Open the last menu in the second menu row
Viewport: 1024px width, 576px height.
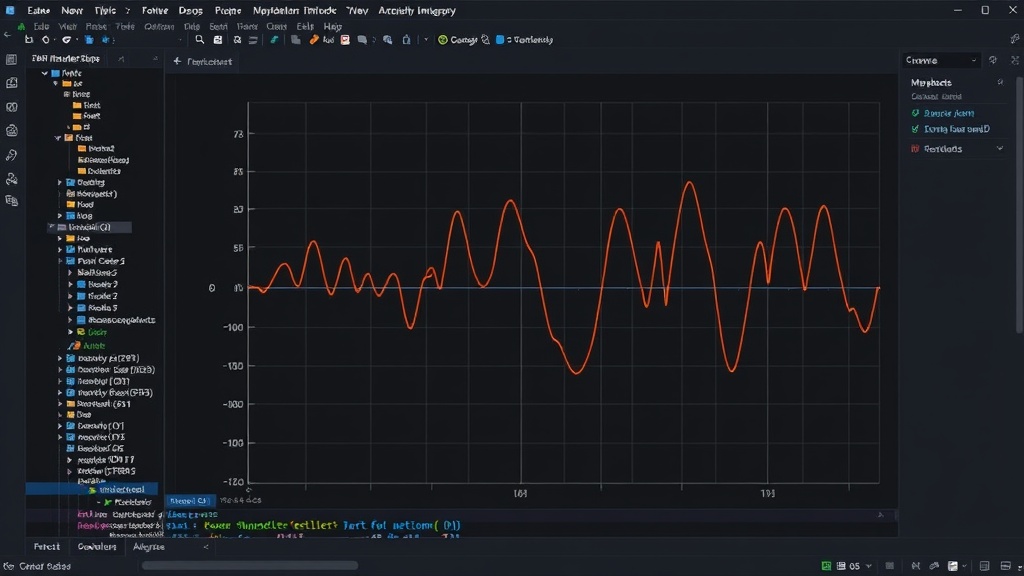coord(332,26)
